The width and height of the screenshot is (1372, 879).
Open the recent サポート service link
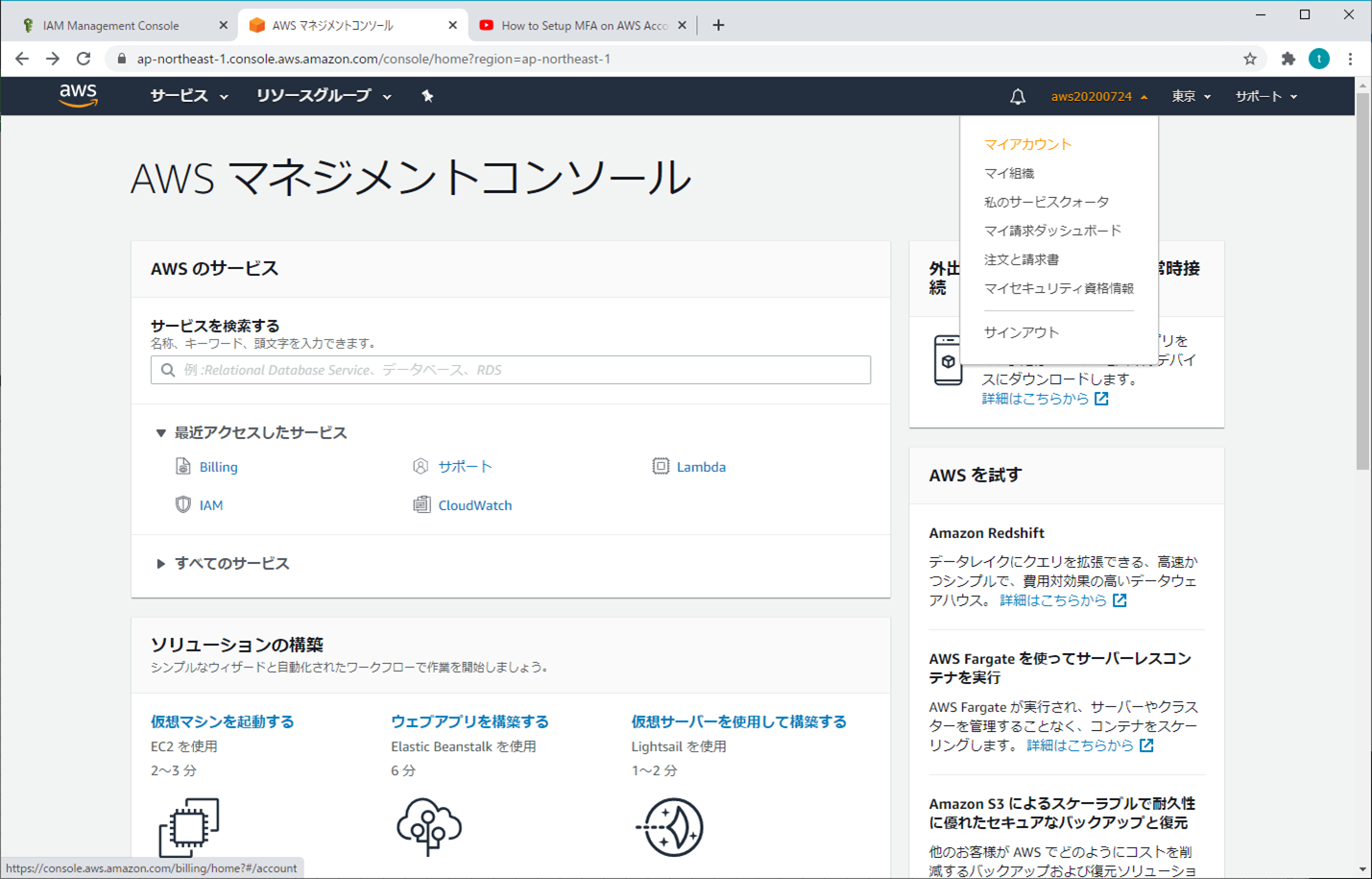(465, 467)
